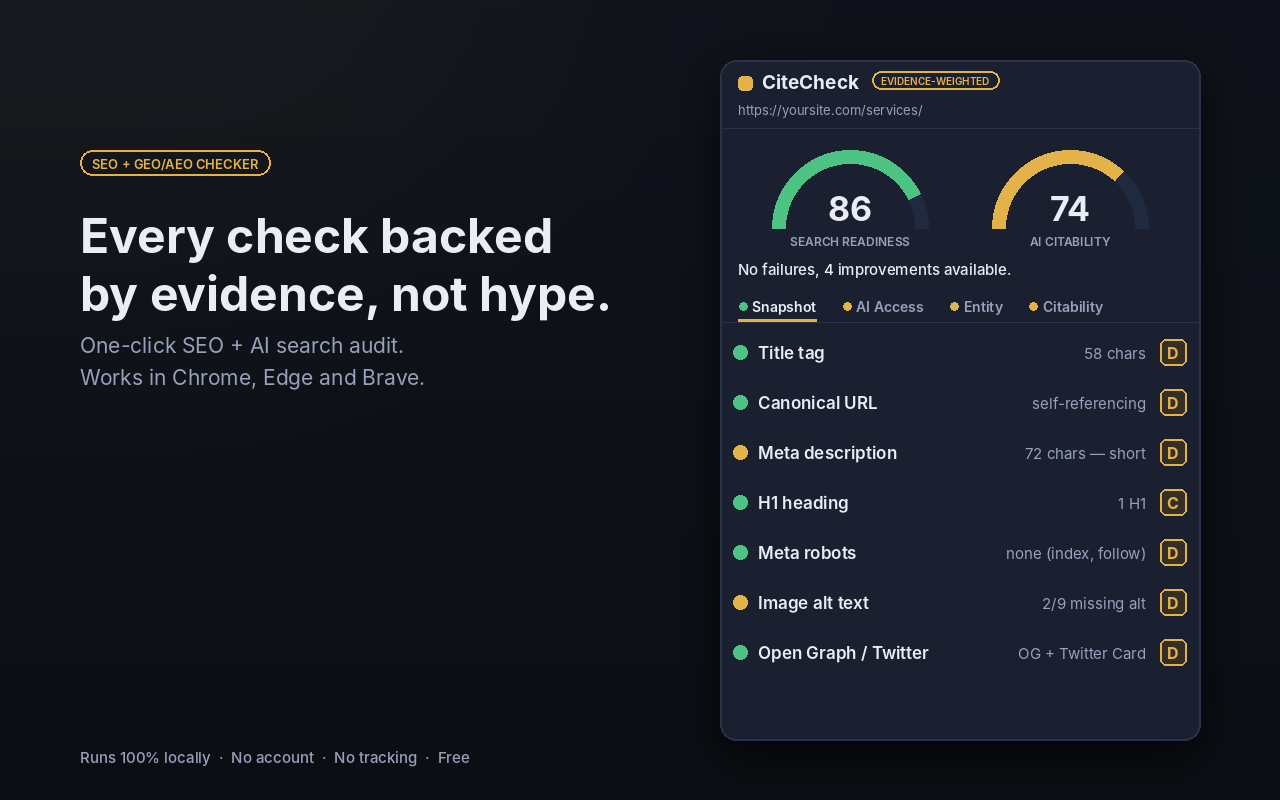Click the D badge next to Meta robots
This screenshot has height=800, width=1280.
[1173, 553]
